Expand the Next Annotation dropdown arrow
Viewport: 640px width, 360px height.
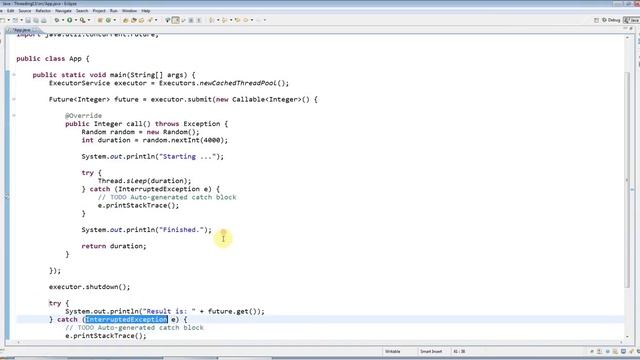pos(218,20)
